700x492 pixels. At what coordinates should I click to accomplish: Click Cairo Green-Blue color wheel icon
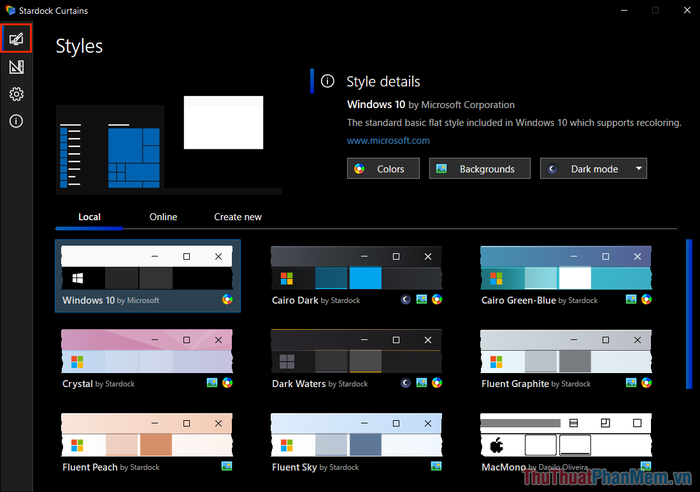pyautogui.click(x=646, y=300)
